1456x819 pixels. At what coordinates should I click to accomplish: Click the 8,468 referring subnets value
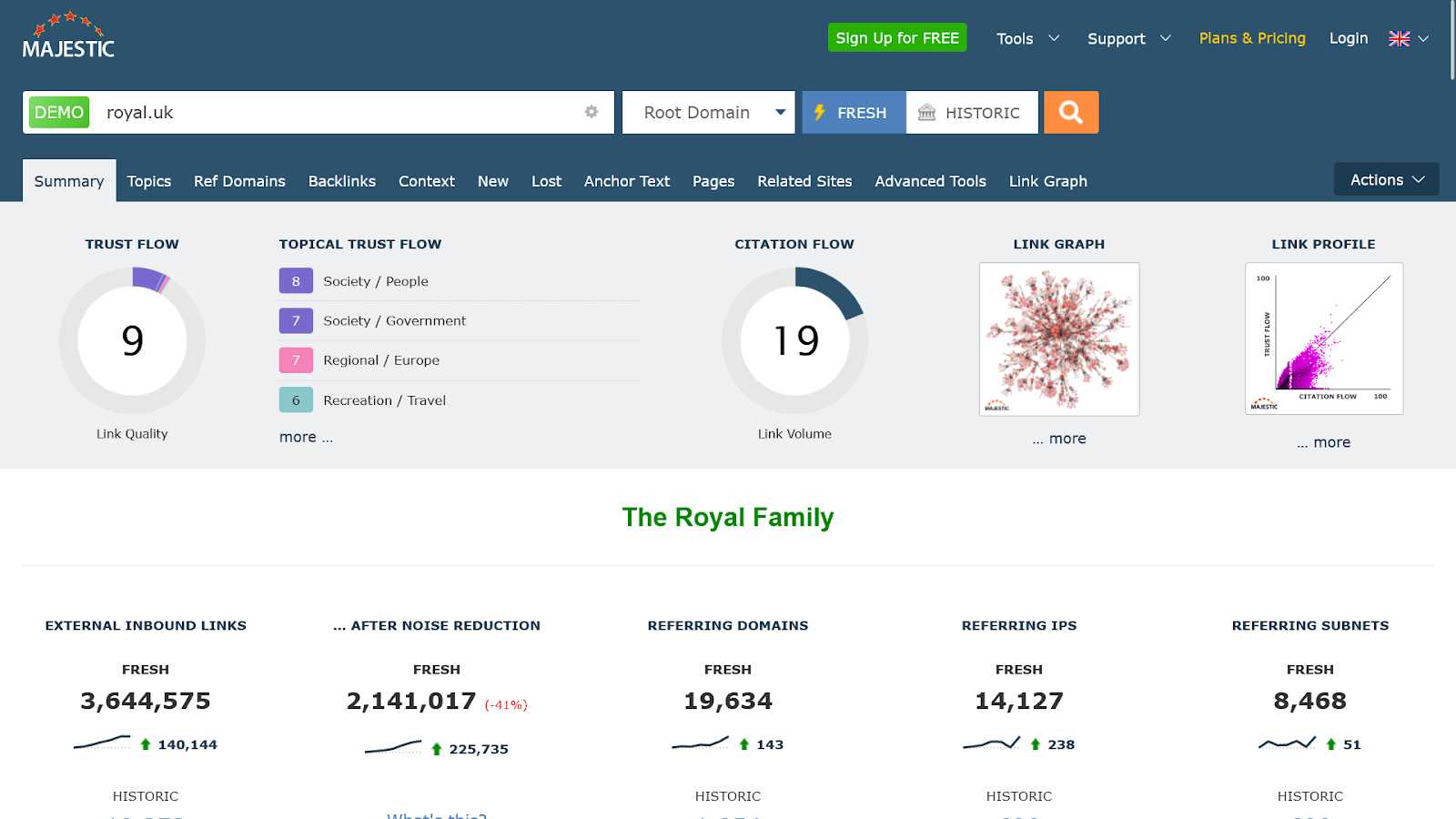[1310, 701]
